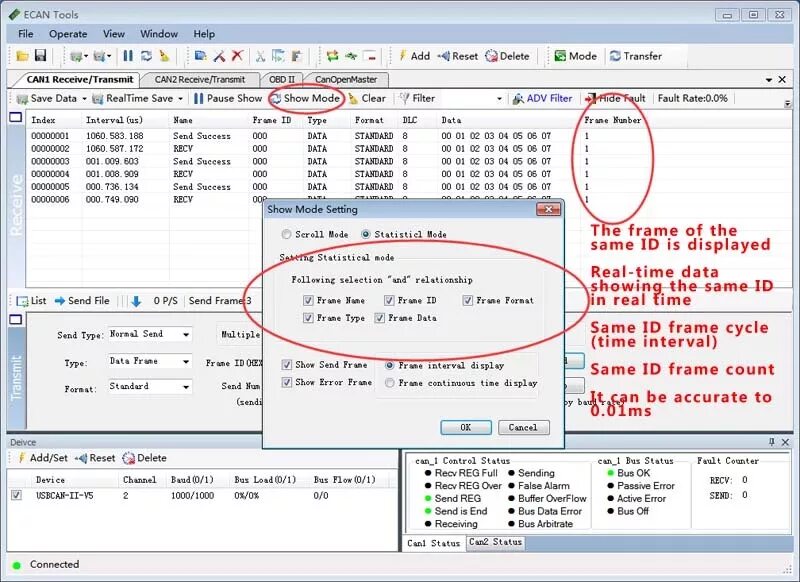Click the Send File button
Image resolution: width=800 pixels, height=582 pixels.
(x=82, y=301)
